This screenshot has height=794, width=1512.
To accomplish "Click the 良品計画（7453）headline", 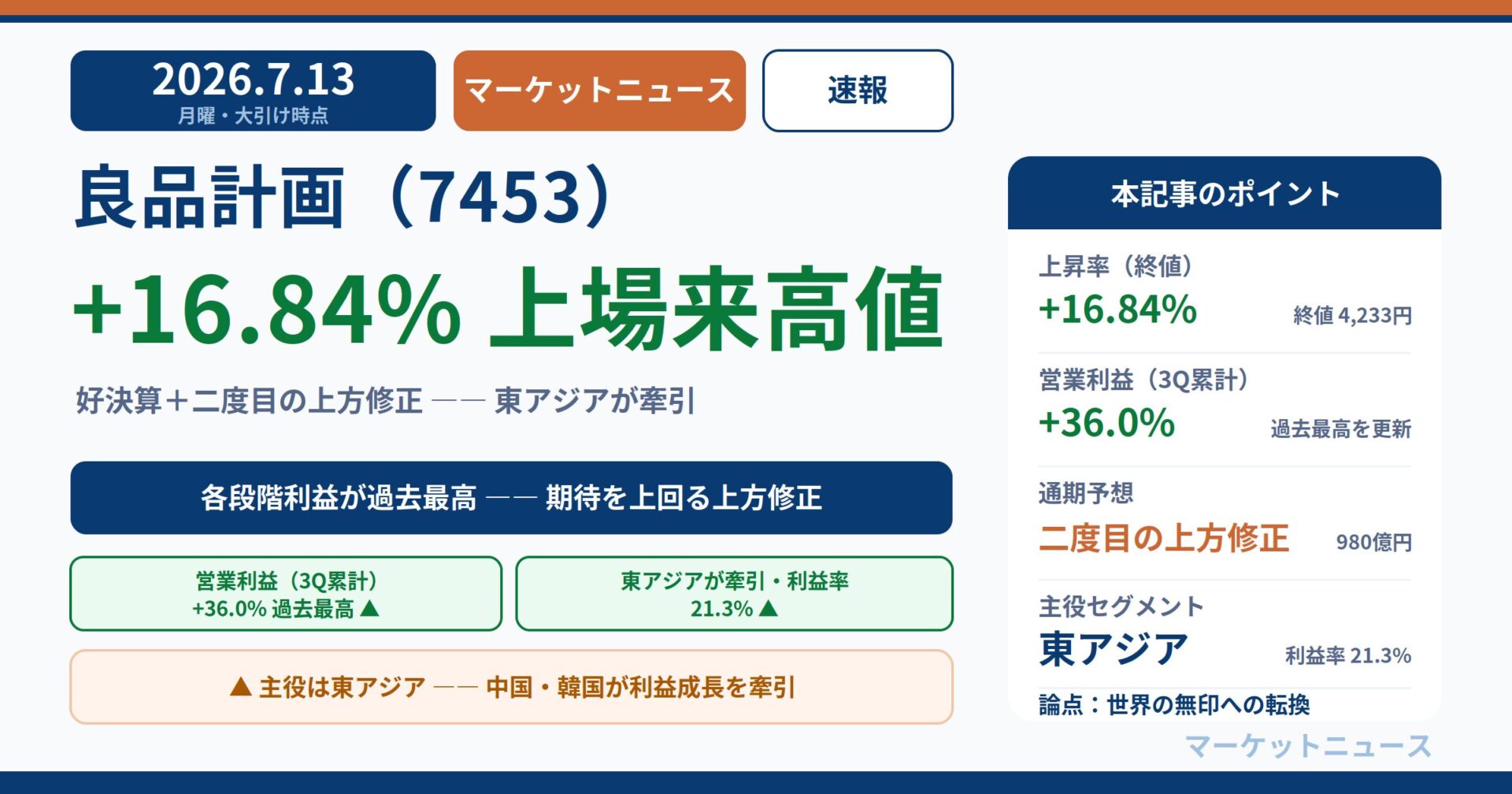I will (x=344, y=196).
